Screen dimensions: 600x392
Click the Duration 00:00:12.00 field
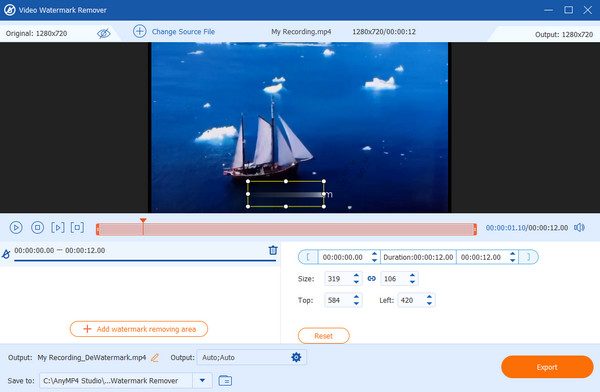pos(418,257)
